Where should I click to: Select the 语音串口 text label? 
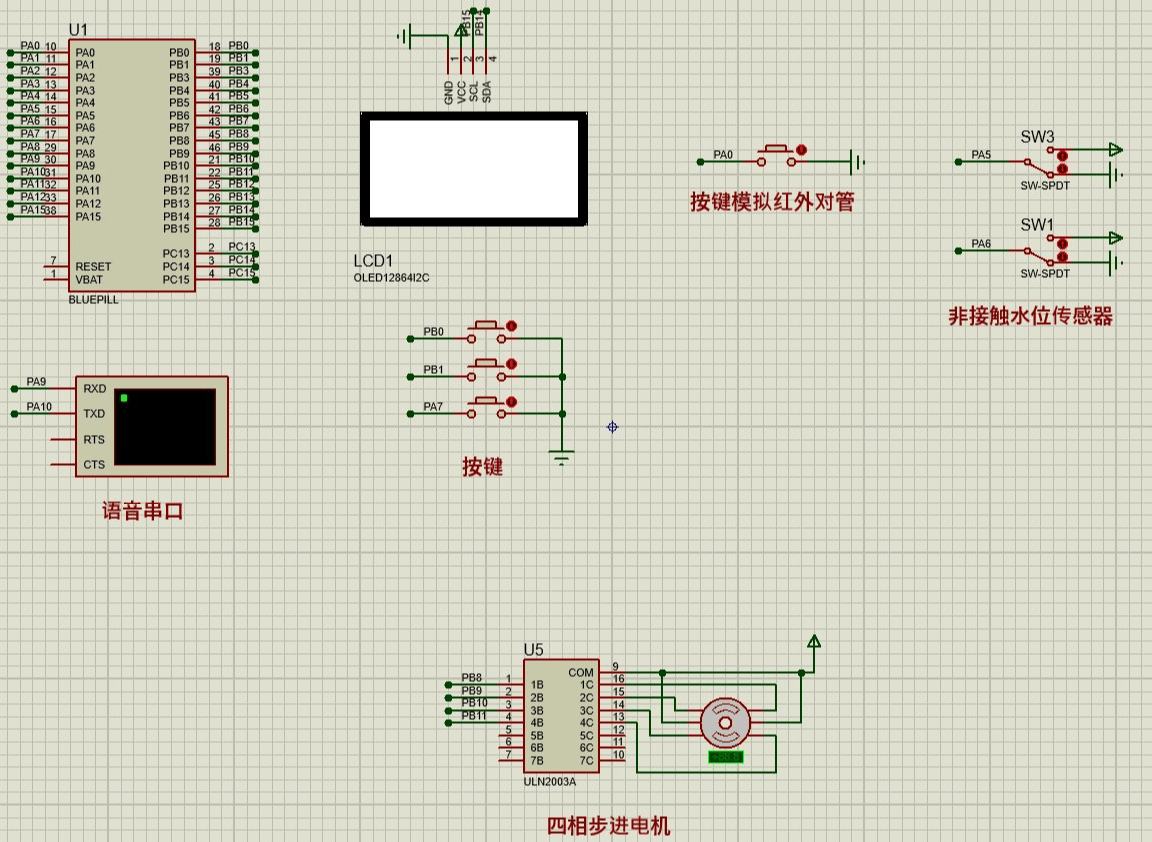[143, 512]
